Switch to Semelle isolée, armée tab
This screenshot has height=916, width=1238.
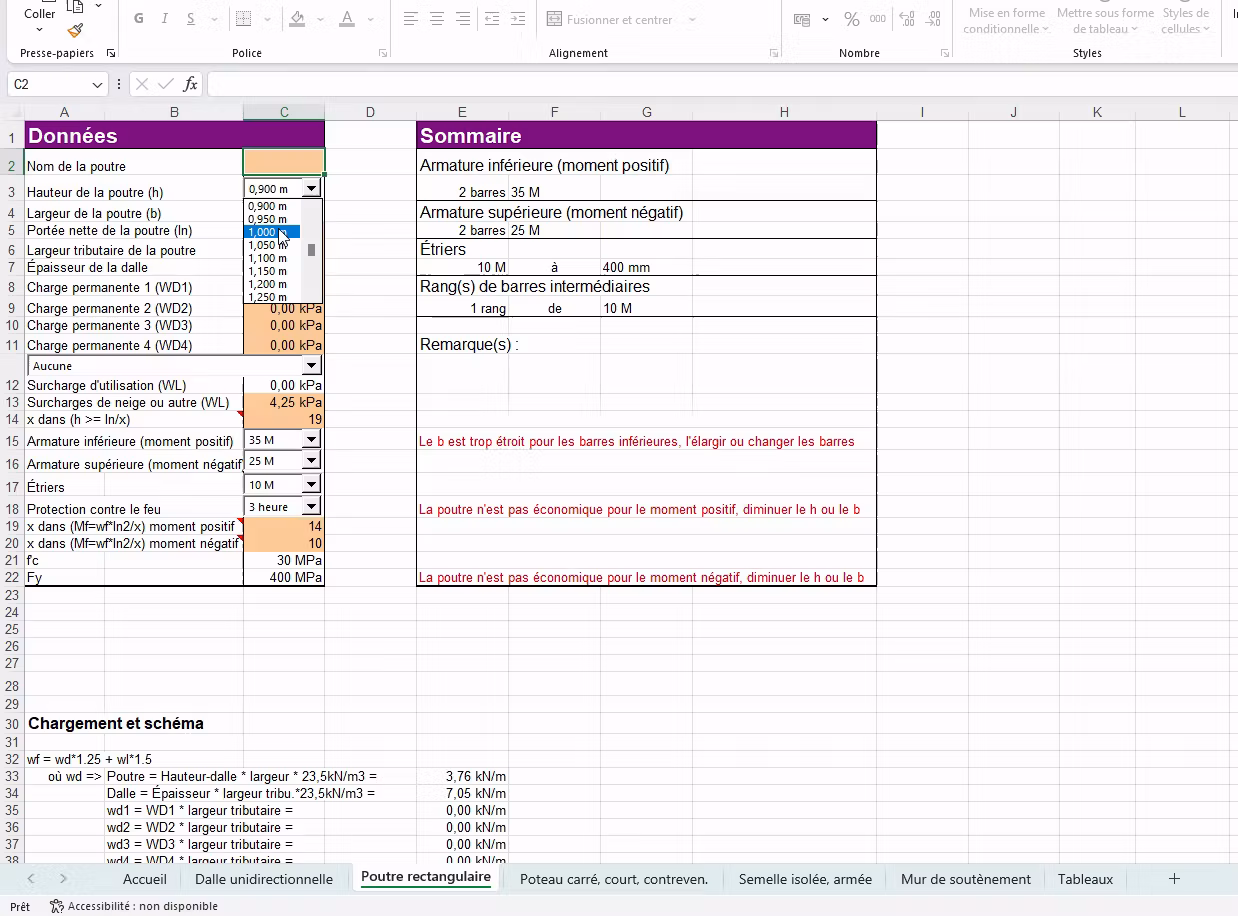click(x=805, y=879)
